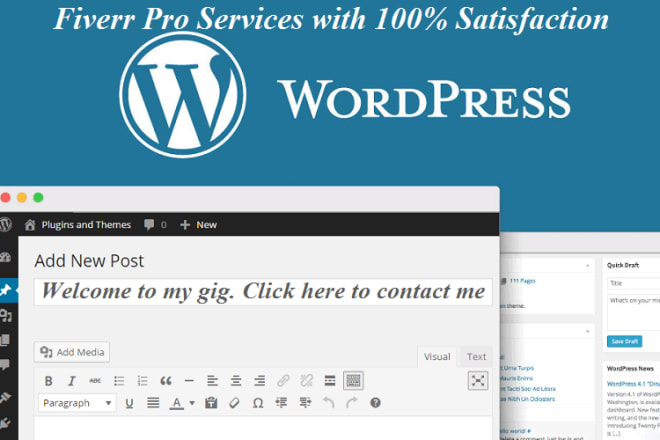Open WordPress 4.1 news link

coord(633,384)
